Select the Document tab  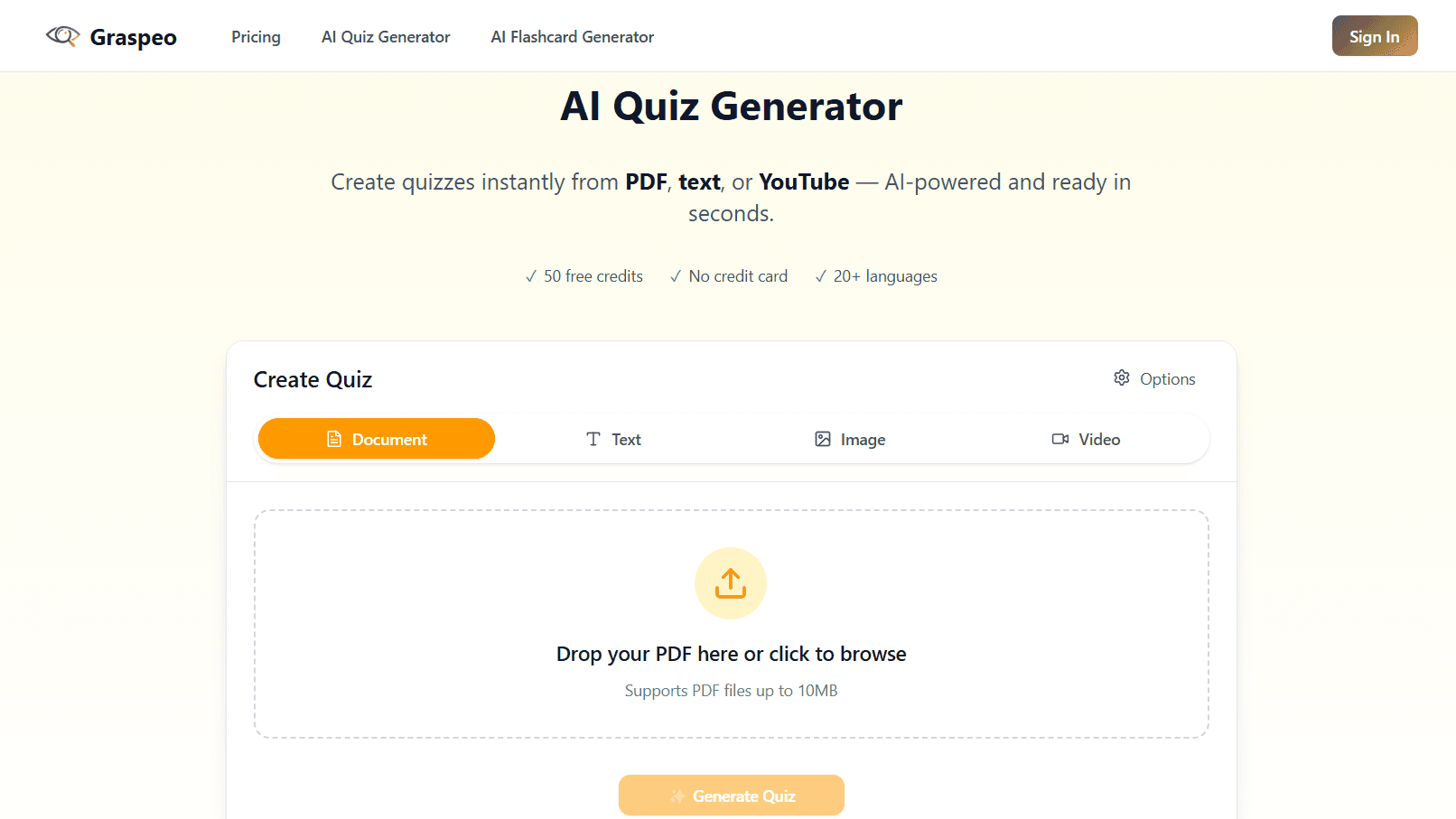[x=377, y=439]
